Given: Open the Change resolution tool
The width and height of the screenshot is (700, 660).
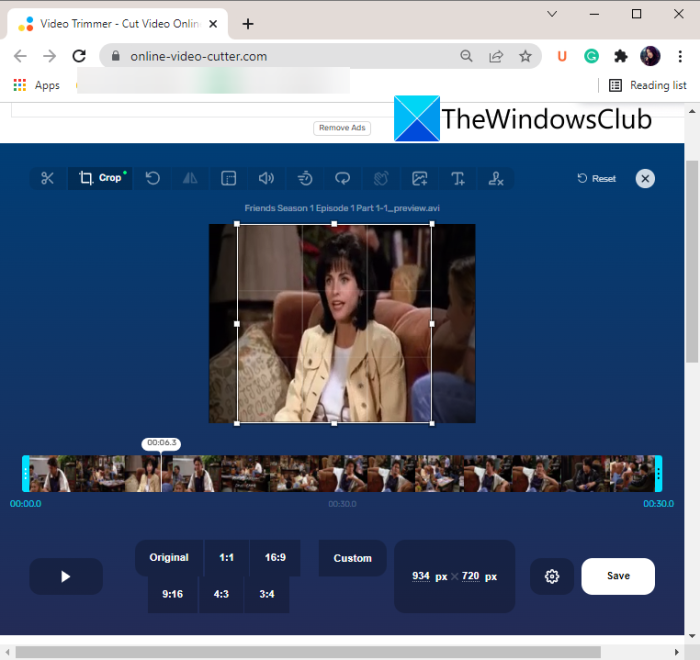Looking at the screenshot, I should [x=229, y=178].
